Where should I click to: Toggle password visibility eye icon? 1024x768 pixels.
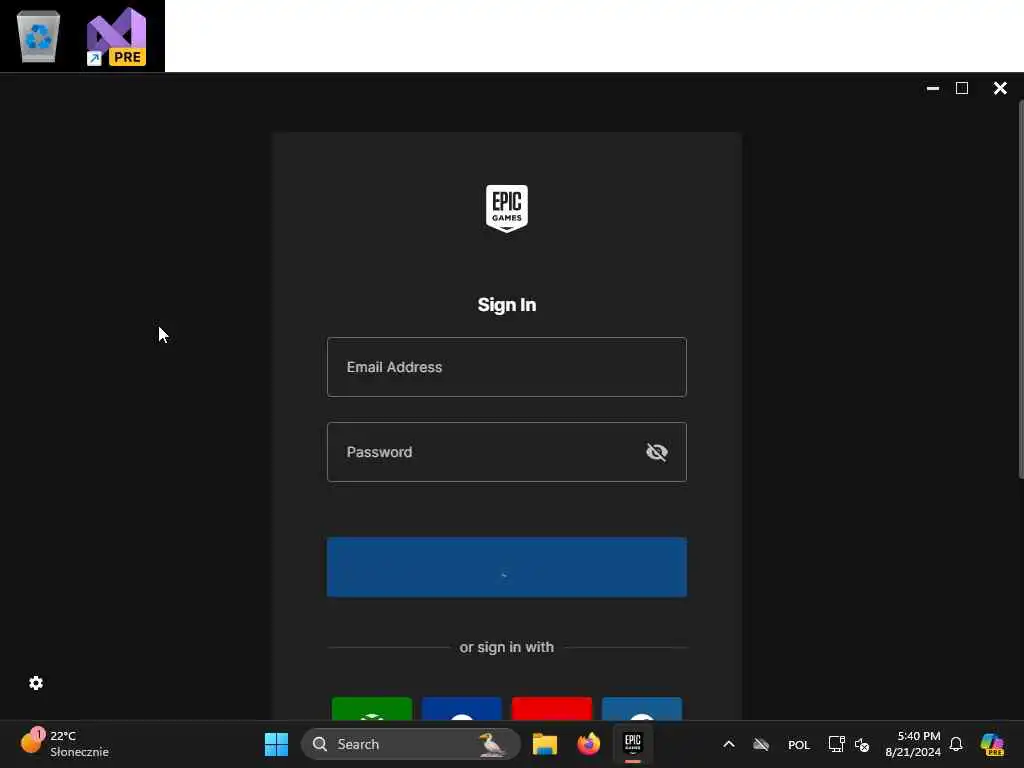click(x=656, y=452)
